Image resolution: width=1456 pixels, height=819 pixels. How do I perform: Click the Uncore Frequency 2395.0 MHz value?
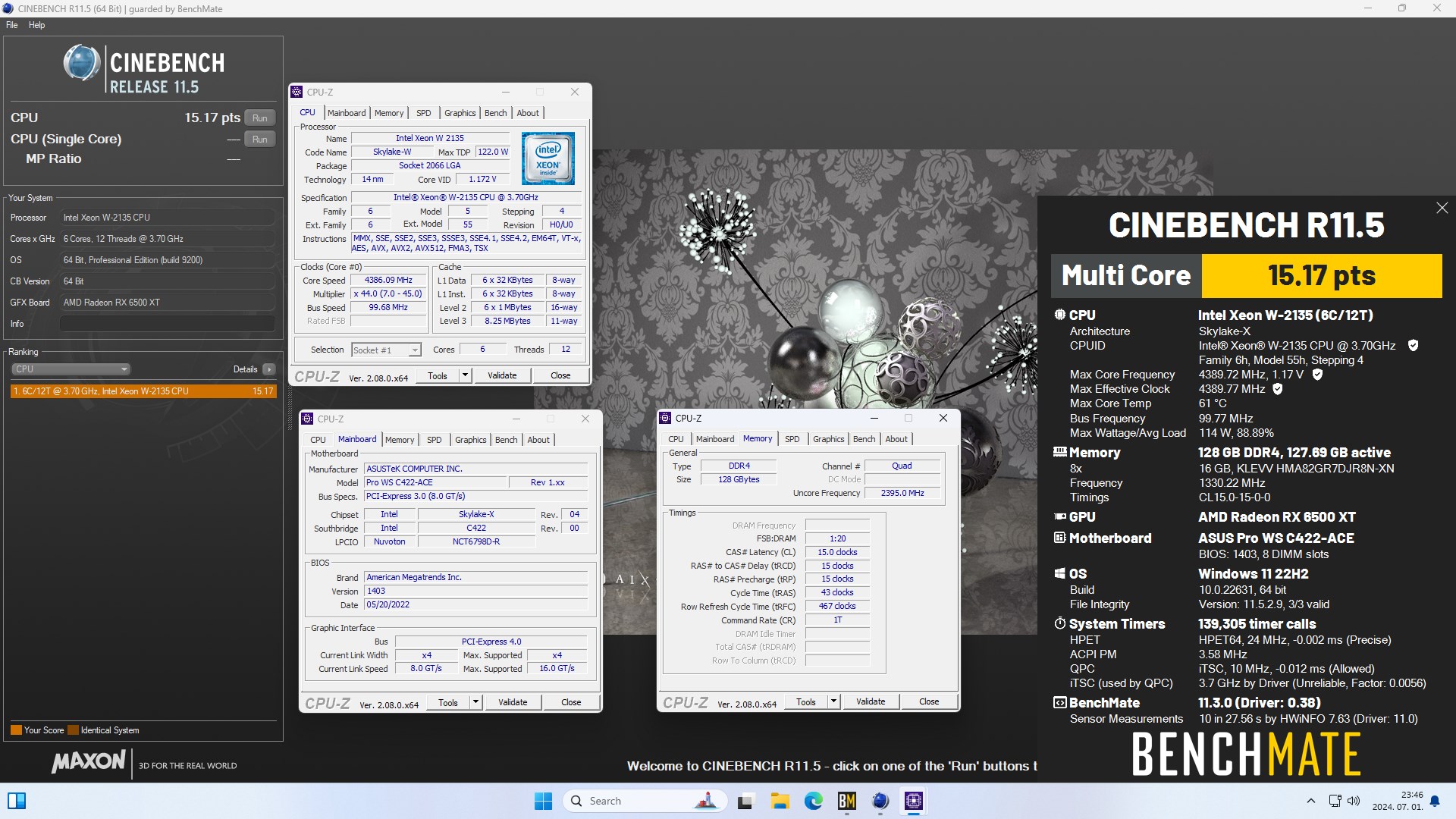coord(902,493)
